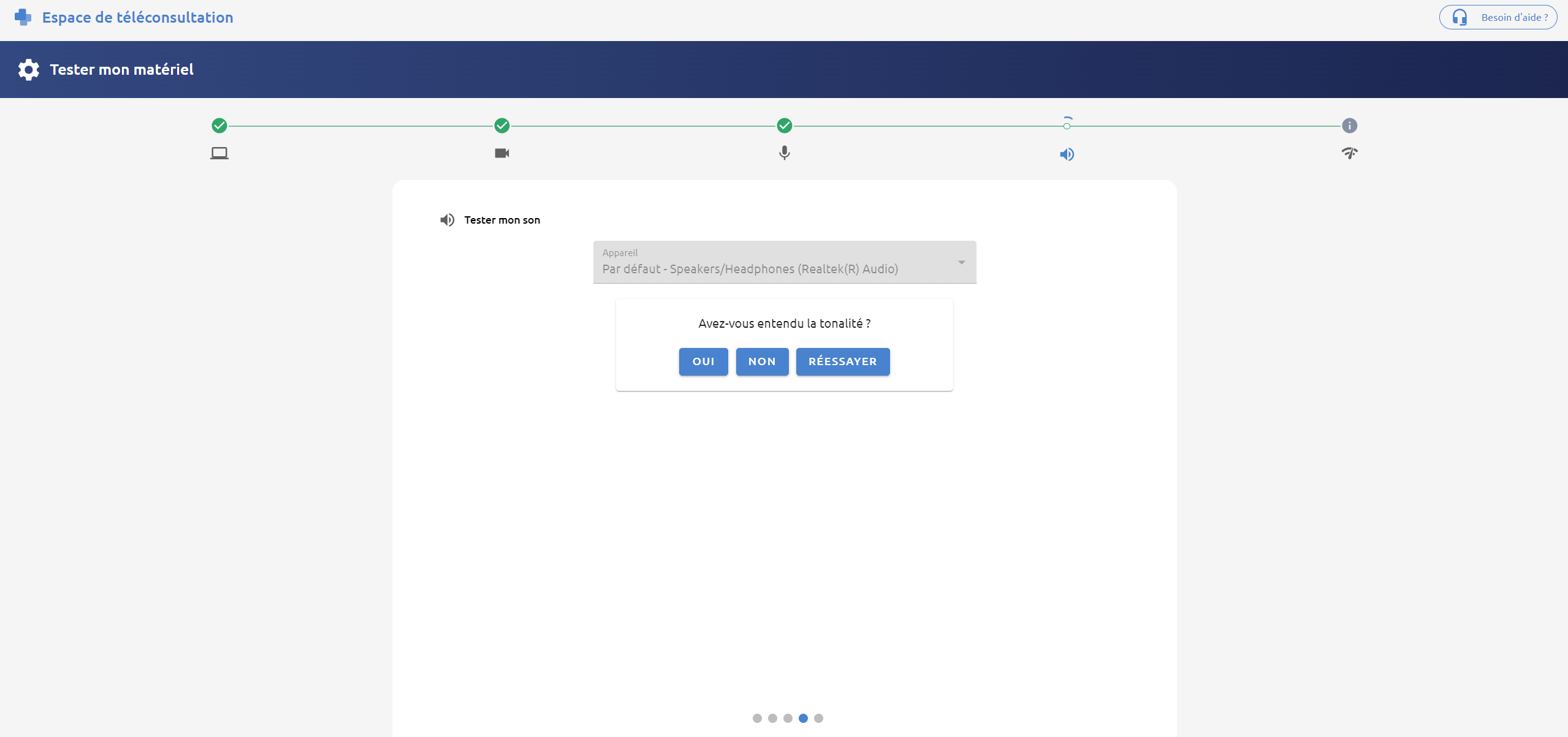Click the blue cross logo icon
Viewport: 1568px width, 737px height.
(23, 17)
